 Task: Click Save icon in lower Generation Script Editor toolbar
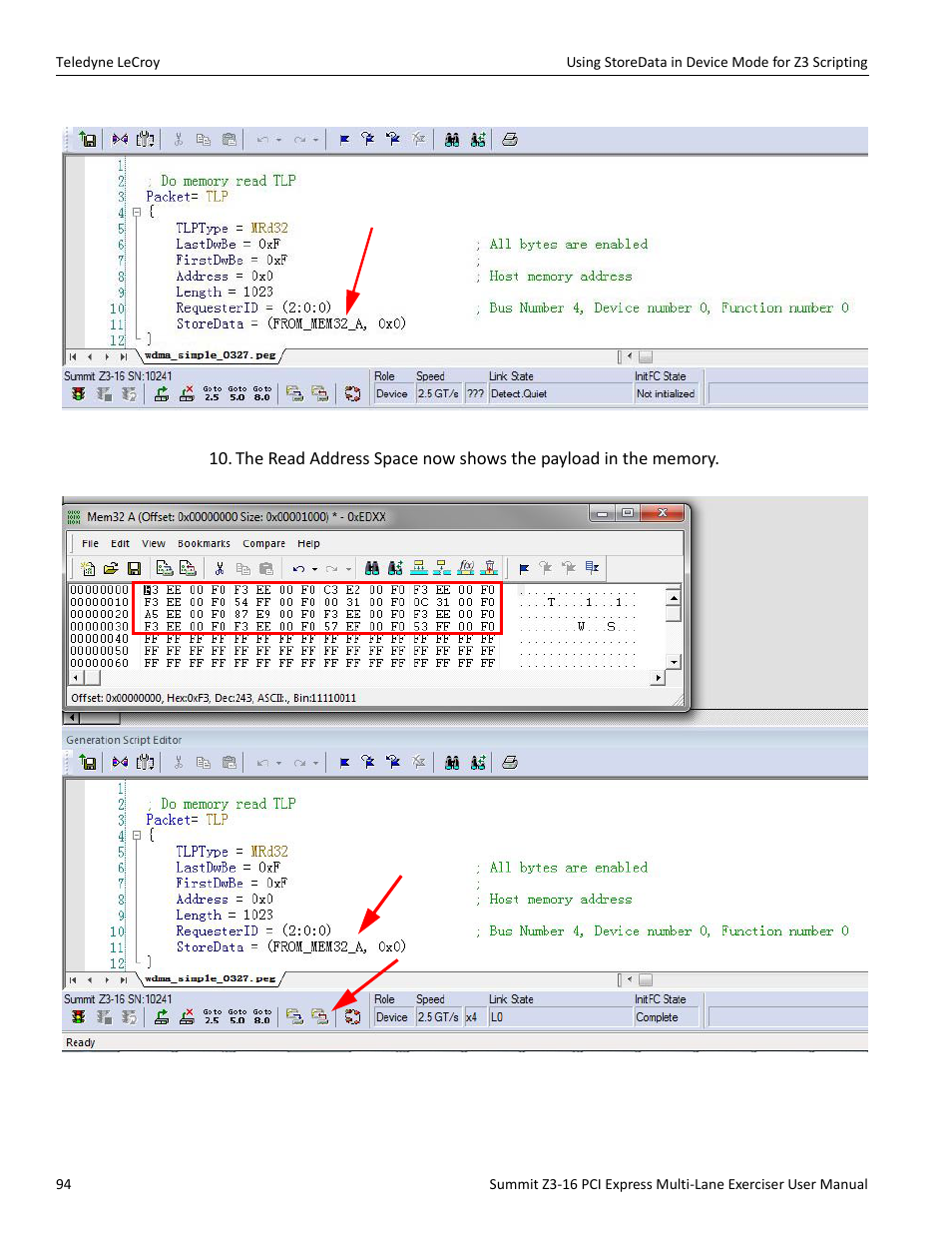88,763
